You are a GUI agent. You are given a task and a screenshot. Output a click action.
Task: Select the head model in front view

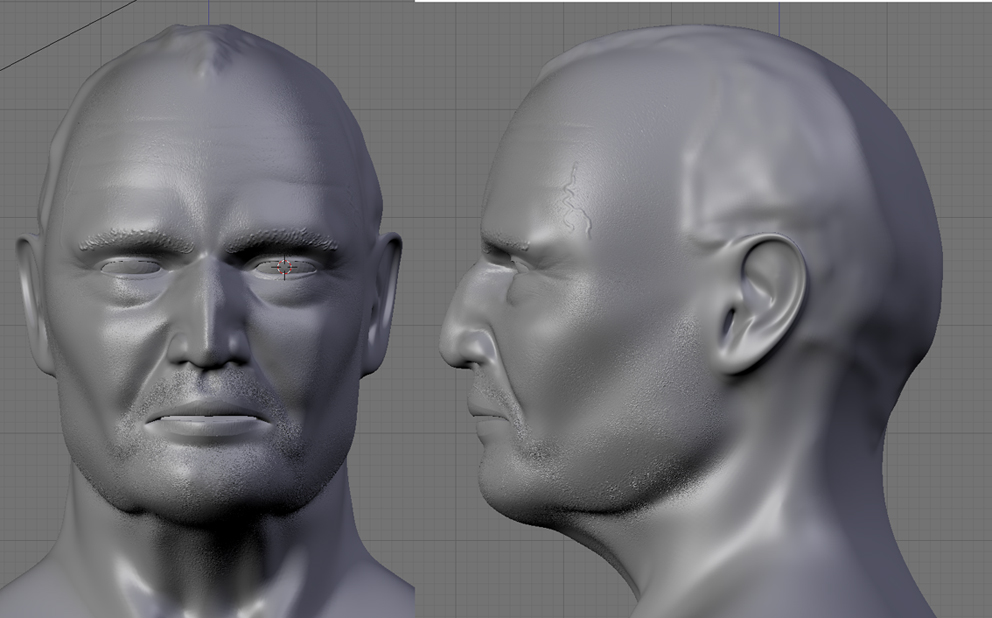click(209, 321)
